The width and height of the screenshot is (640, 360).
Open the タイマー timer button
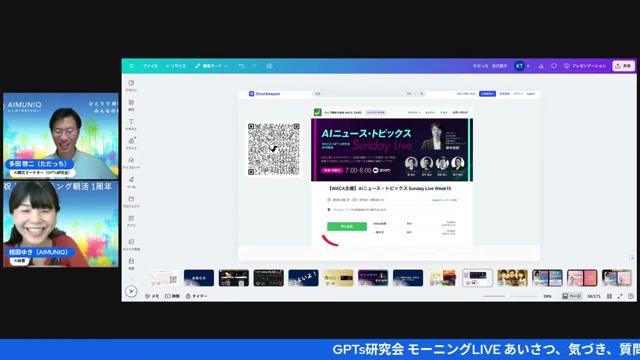click(196, 296)
